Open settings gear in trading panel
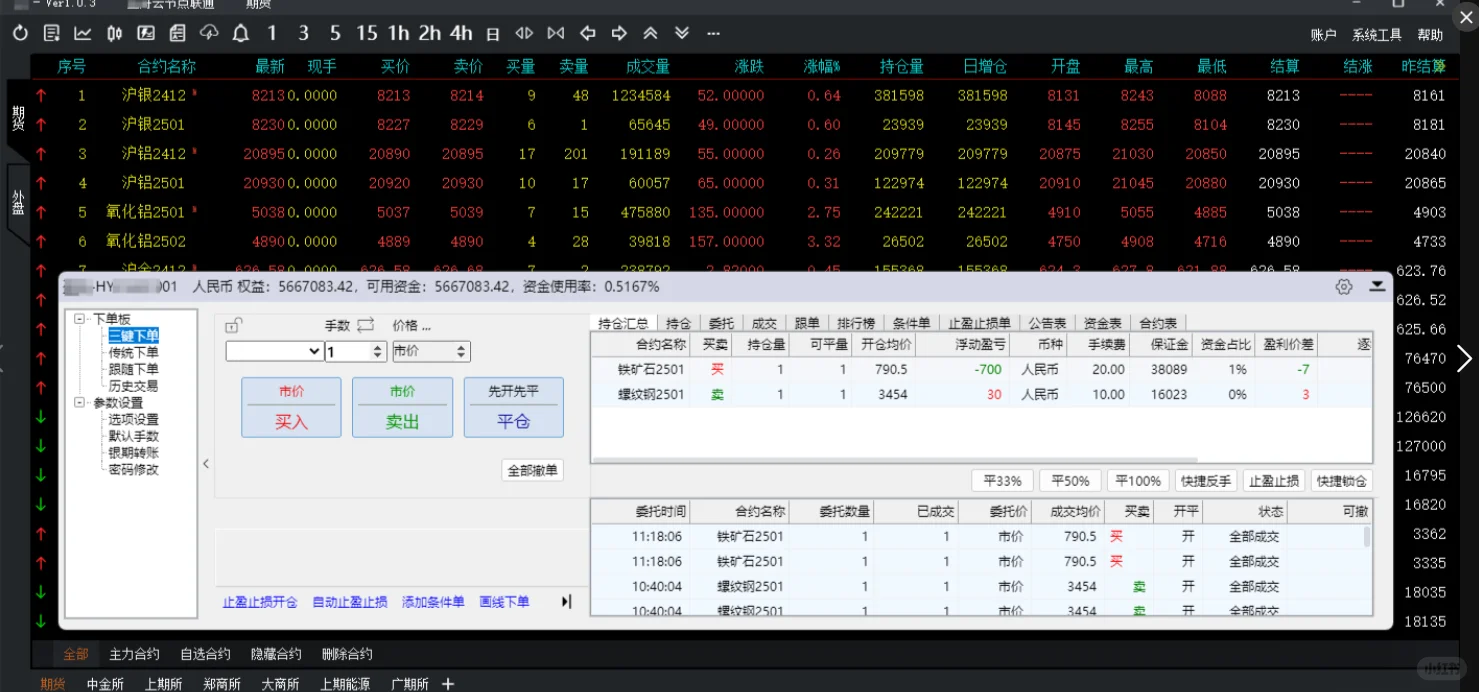Screen dimensions: 1479x692 click(1344, 287)
